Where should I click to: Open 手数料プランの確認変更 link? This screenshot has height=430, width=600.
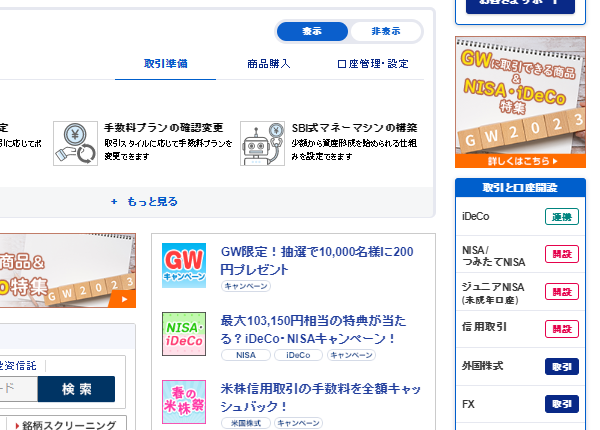point(164,127)
